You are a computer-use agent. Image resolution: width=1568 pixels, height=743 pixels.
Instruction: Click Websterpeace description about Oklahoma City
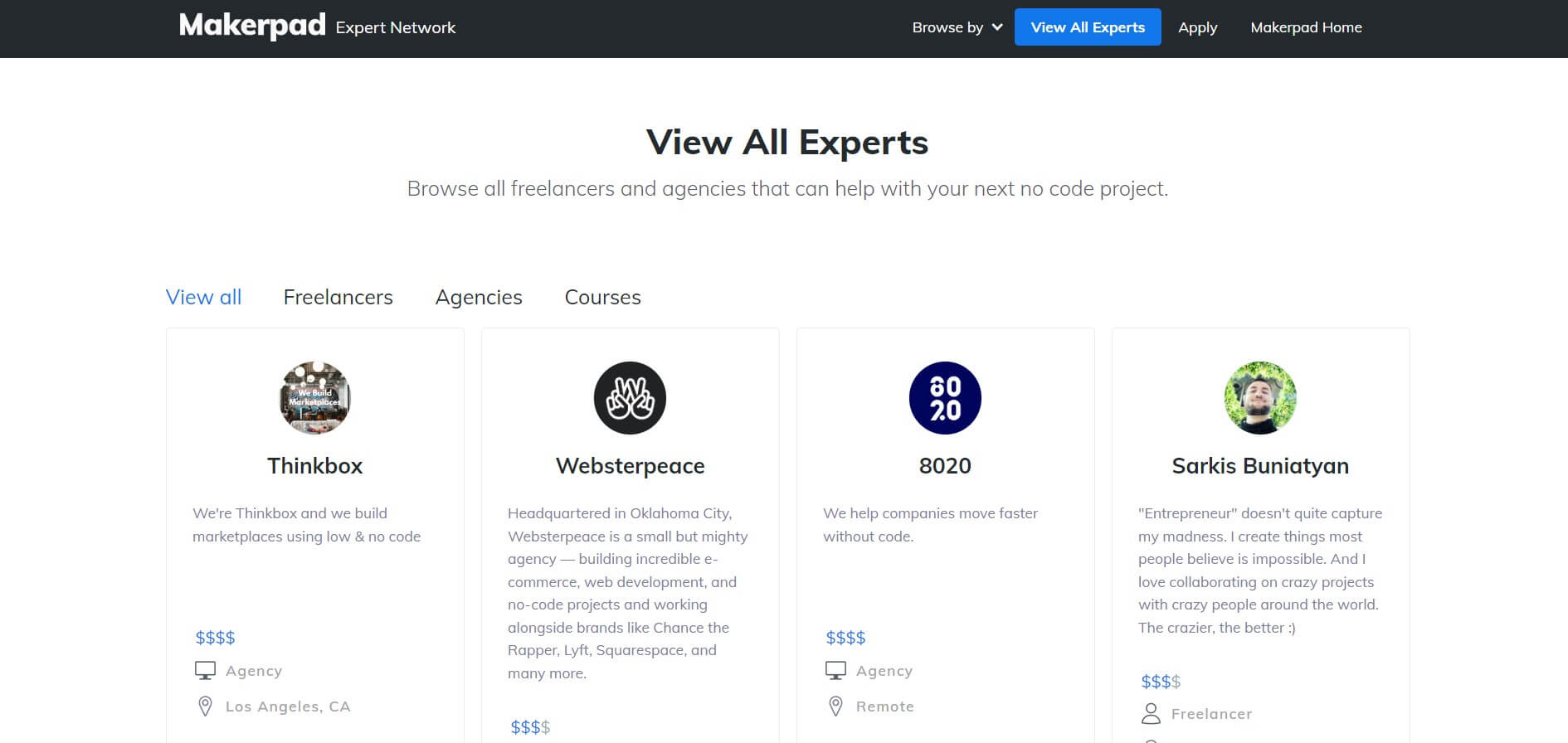(628, 593)
